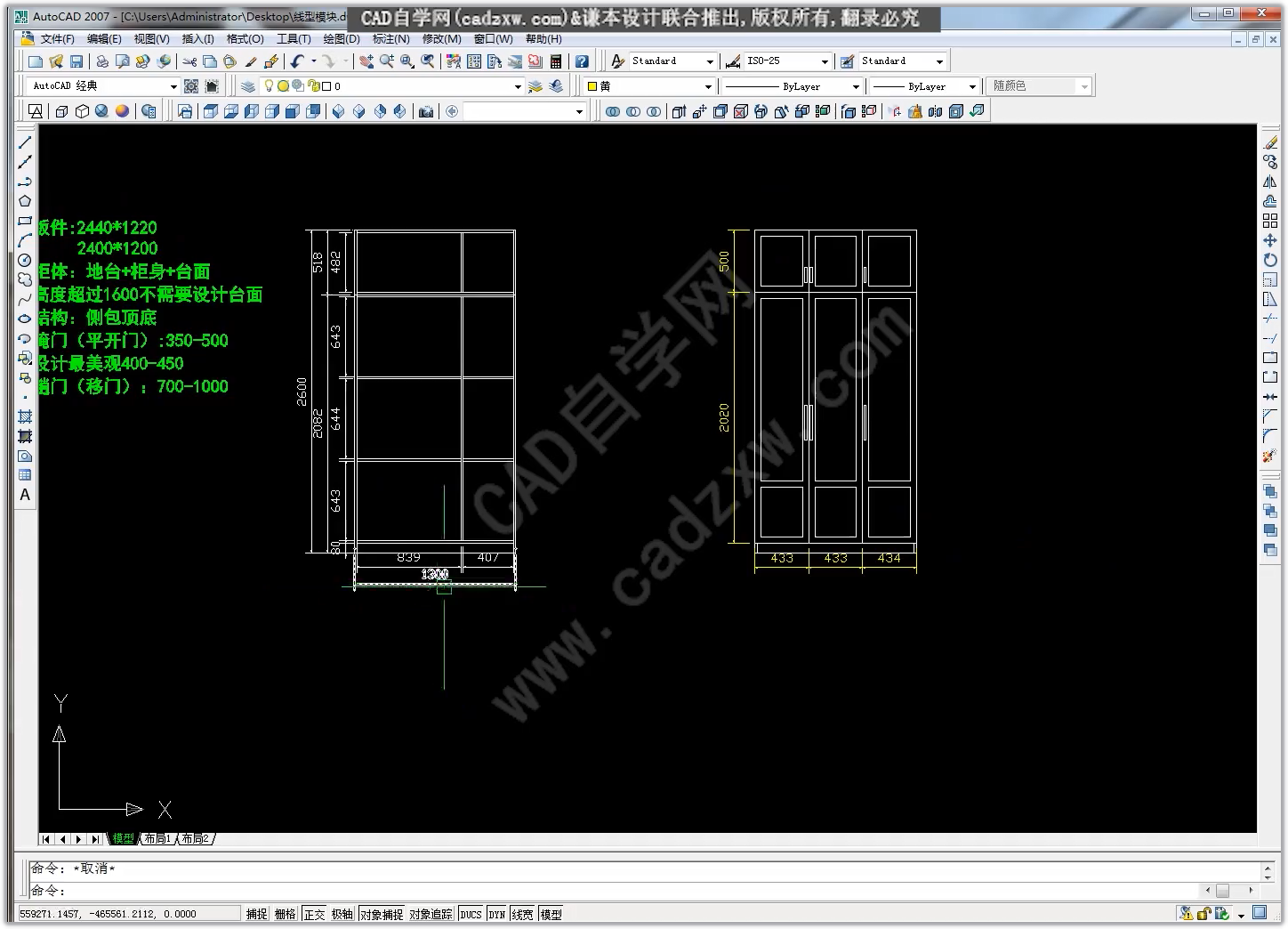Image resolution: width=1288 pixels, height=929 pixels.
Task: Click the camera icon in the View toolbar
Action: coord(426,111)
